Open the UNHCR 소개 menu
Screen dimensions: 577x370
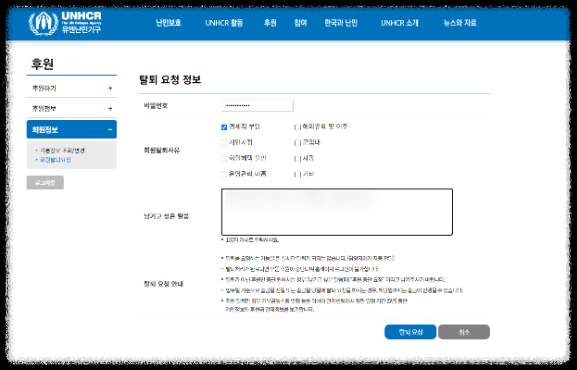(400, 23)
